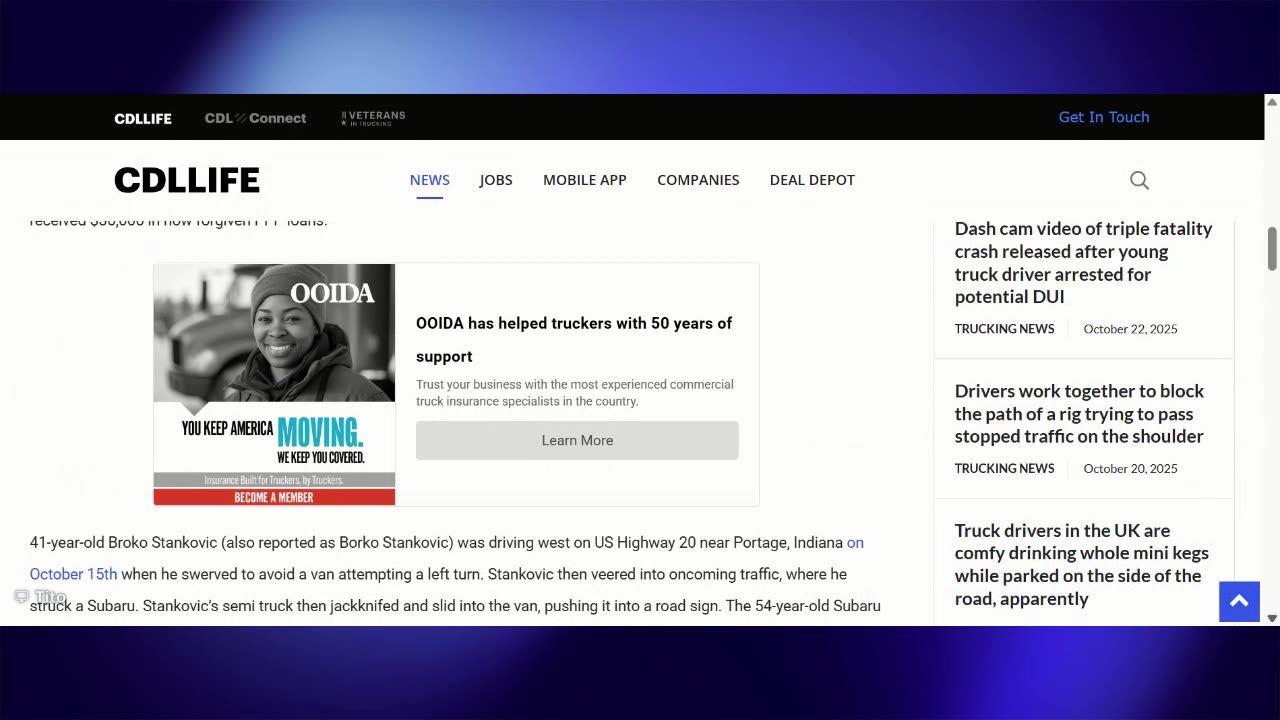Click the scrollbar down arrow
Image resolution: width=1280 pixels, height=720 pixels.
click(1272, 618)
